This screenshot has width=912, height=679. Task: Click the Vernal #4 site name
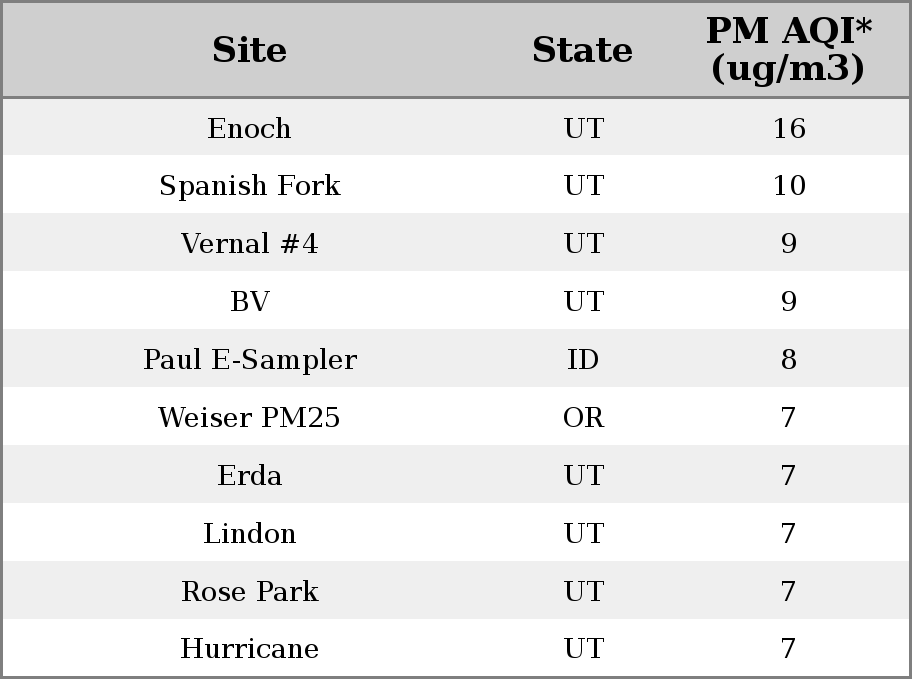pos(250,243)
